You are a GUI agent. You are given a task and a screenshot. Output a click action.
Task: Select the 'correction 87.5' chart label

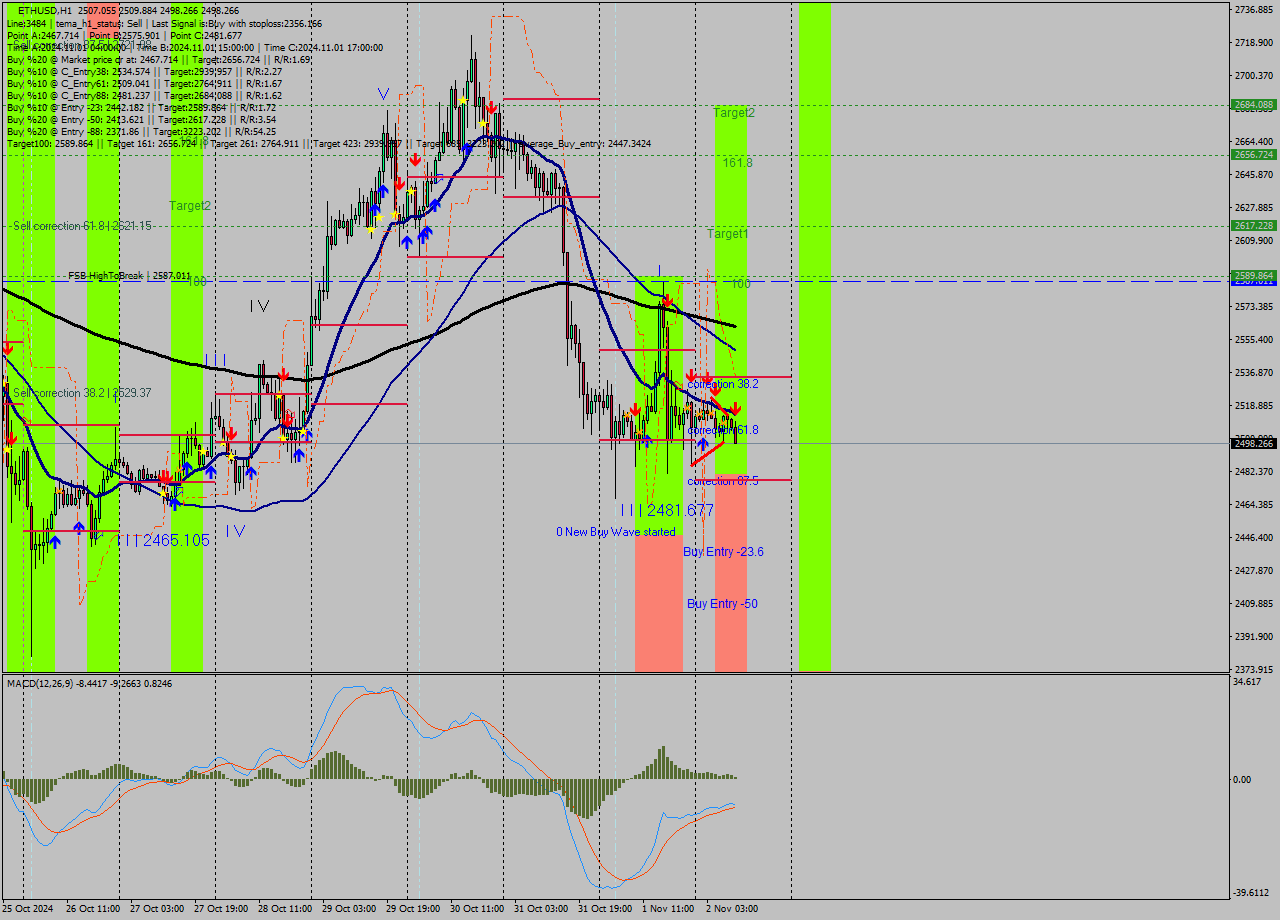[723, 481]
